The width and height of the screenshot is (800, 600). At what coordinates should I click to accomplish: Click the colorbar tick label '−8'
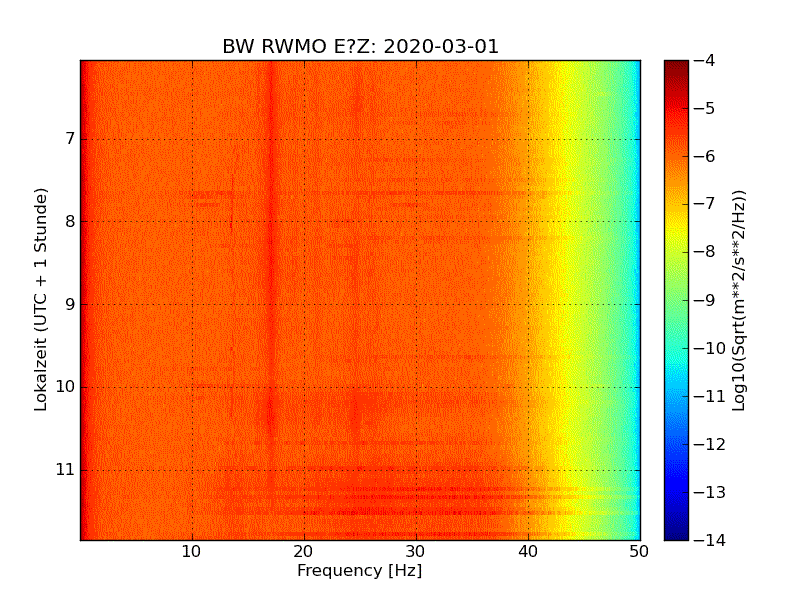click(705, 252)
